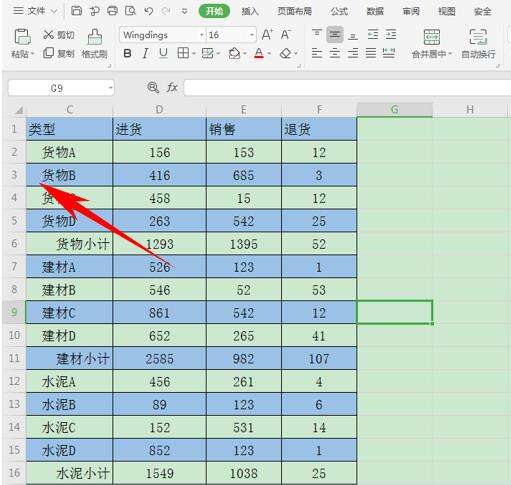Image resolution: width=511 pixels, height=485 pixels.
Task: Click the Cut scissors icon
Action: (x=48, y=34)
